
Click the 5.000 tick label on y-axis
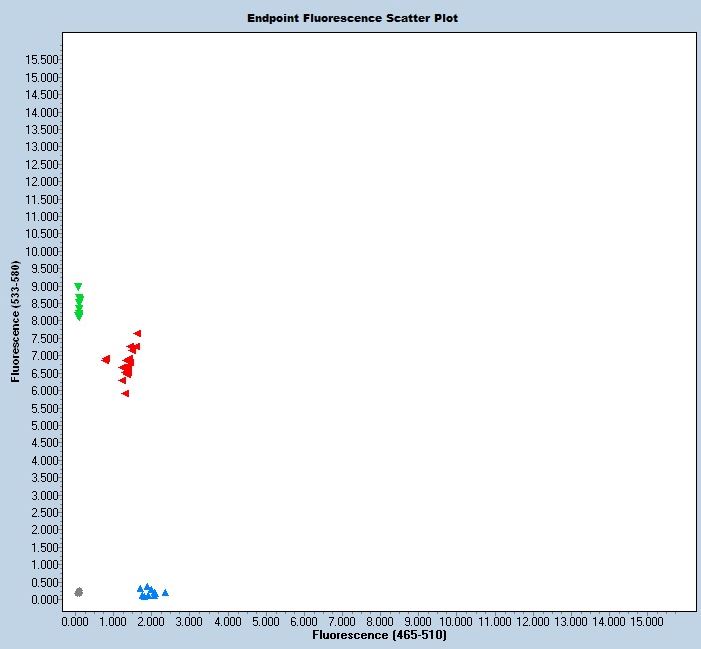(x=44, y=426)
